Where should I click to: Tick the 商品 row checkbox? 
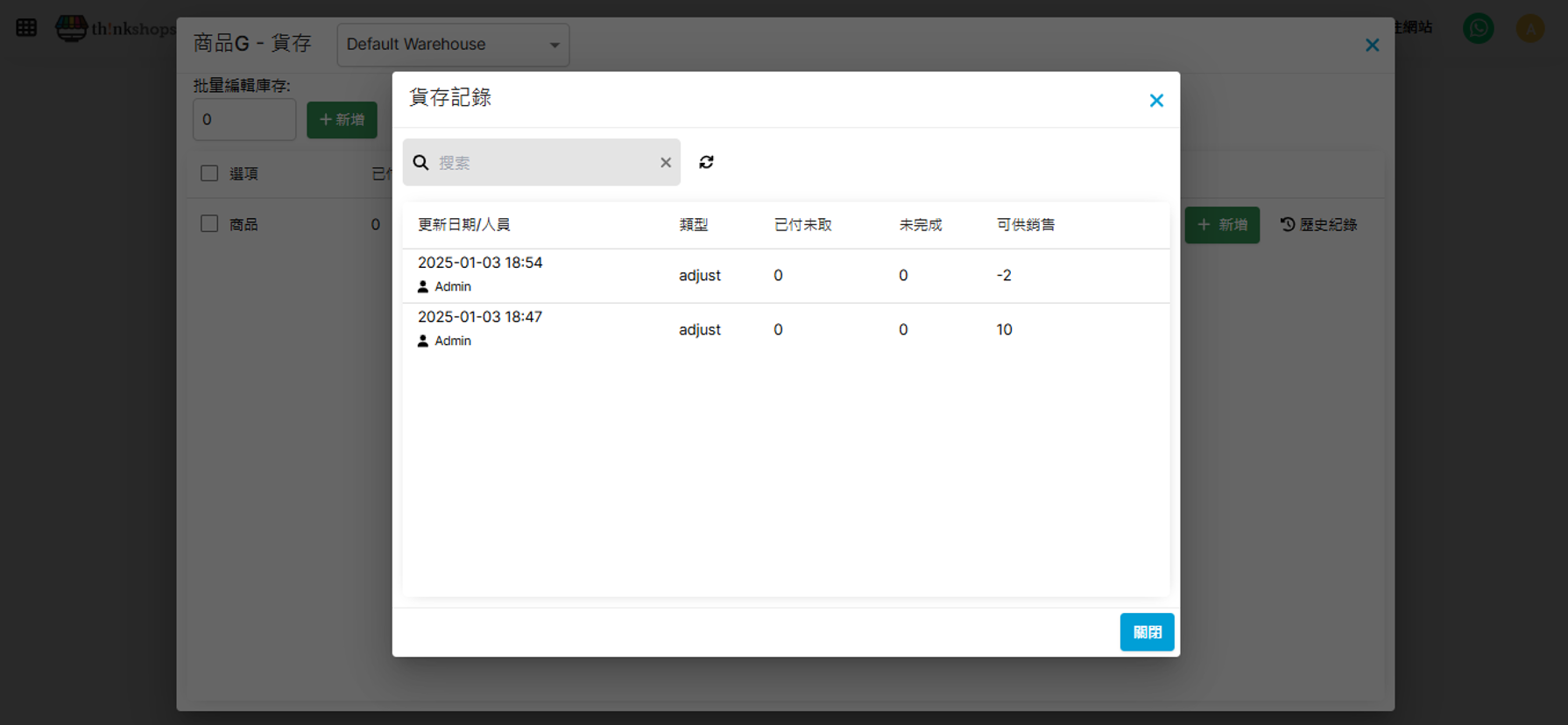[x=209, y=224]
